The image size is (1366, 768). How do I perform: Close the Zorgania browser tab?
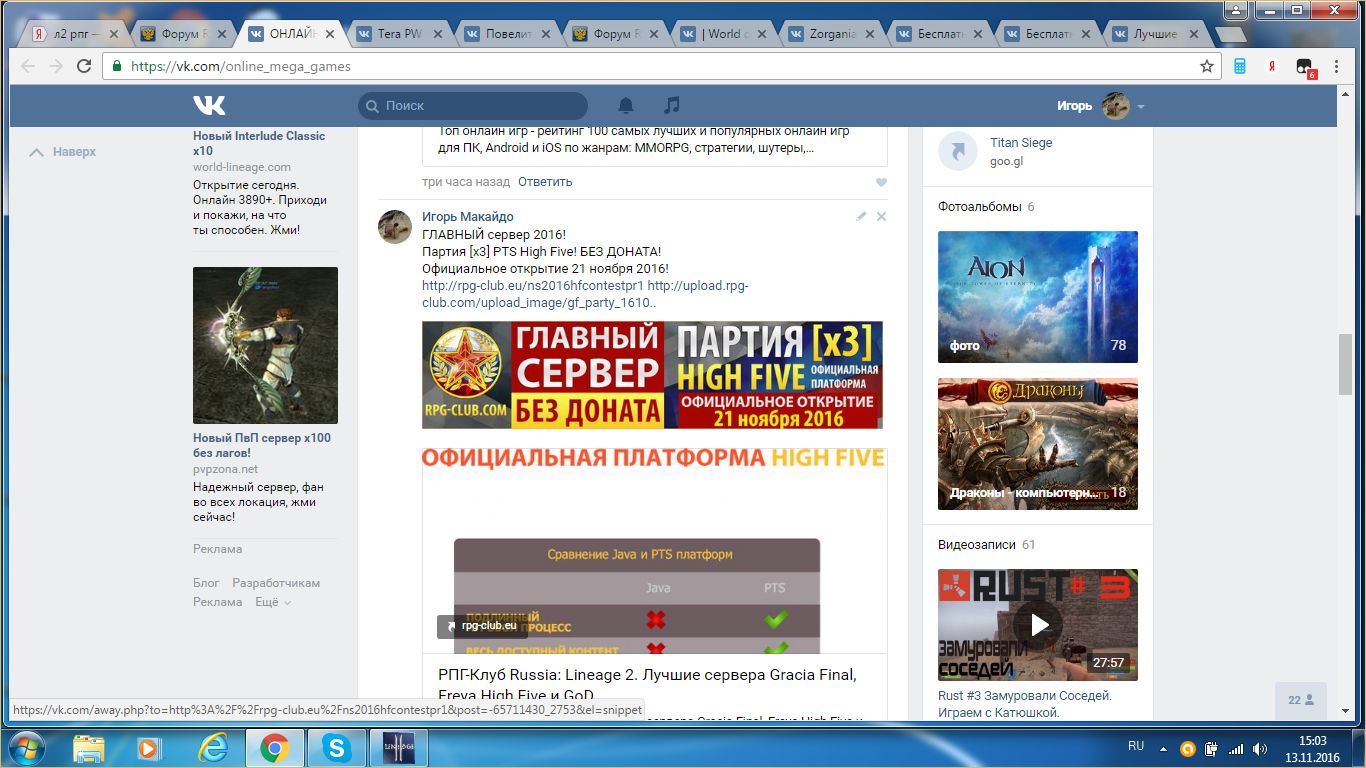[868, 34]
